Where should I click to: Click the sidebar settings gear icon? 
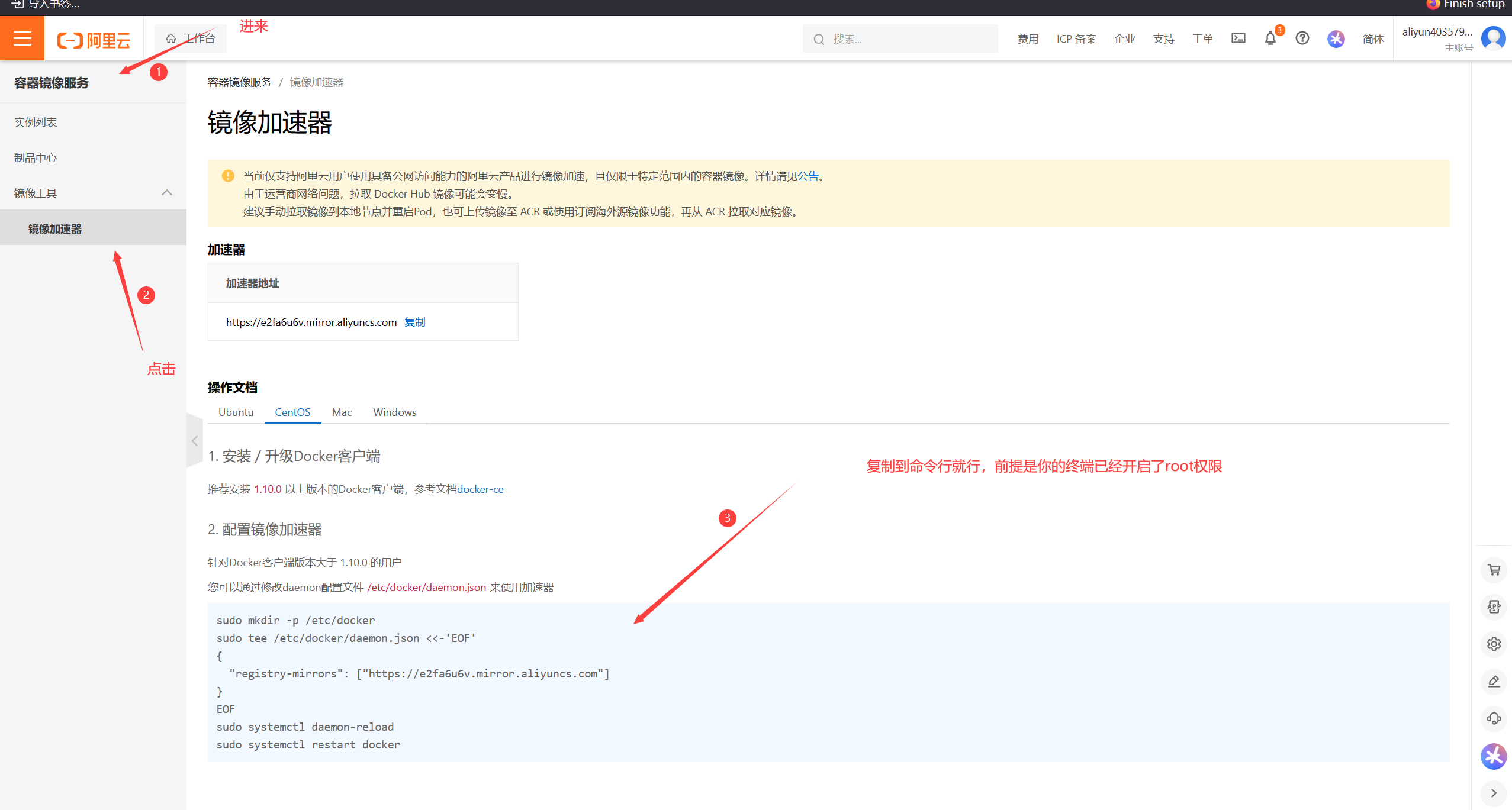coord(1494,644)
